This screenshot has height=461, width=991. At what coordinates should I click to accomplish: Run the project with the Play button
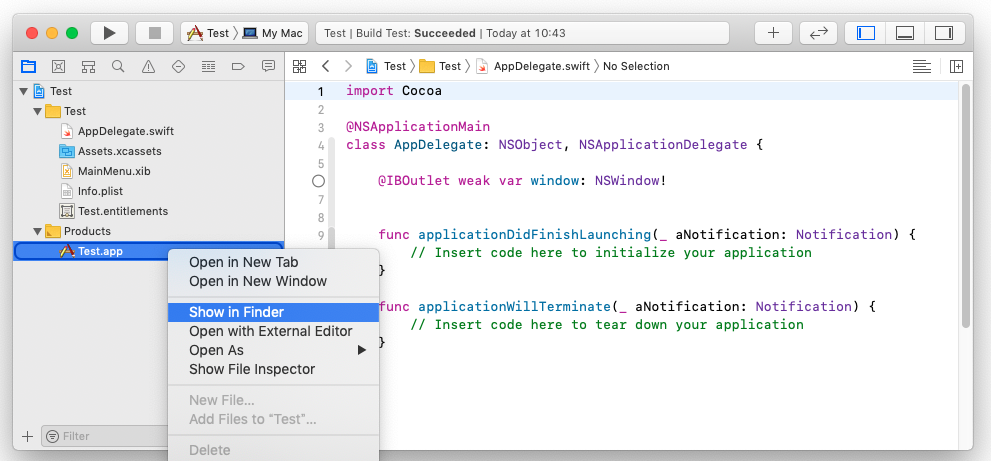[110, 33]
